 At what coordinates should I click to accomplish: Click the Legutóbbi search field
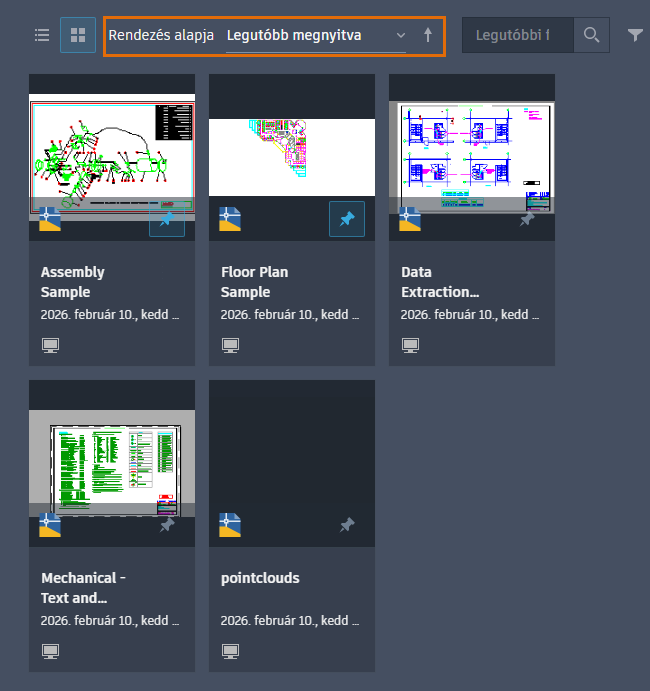pyautogui.click(x=518, y=35)
